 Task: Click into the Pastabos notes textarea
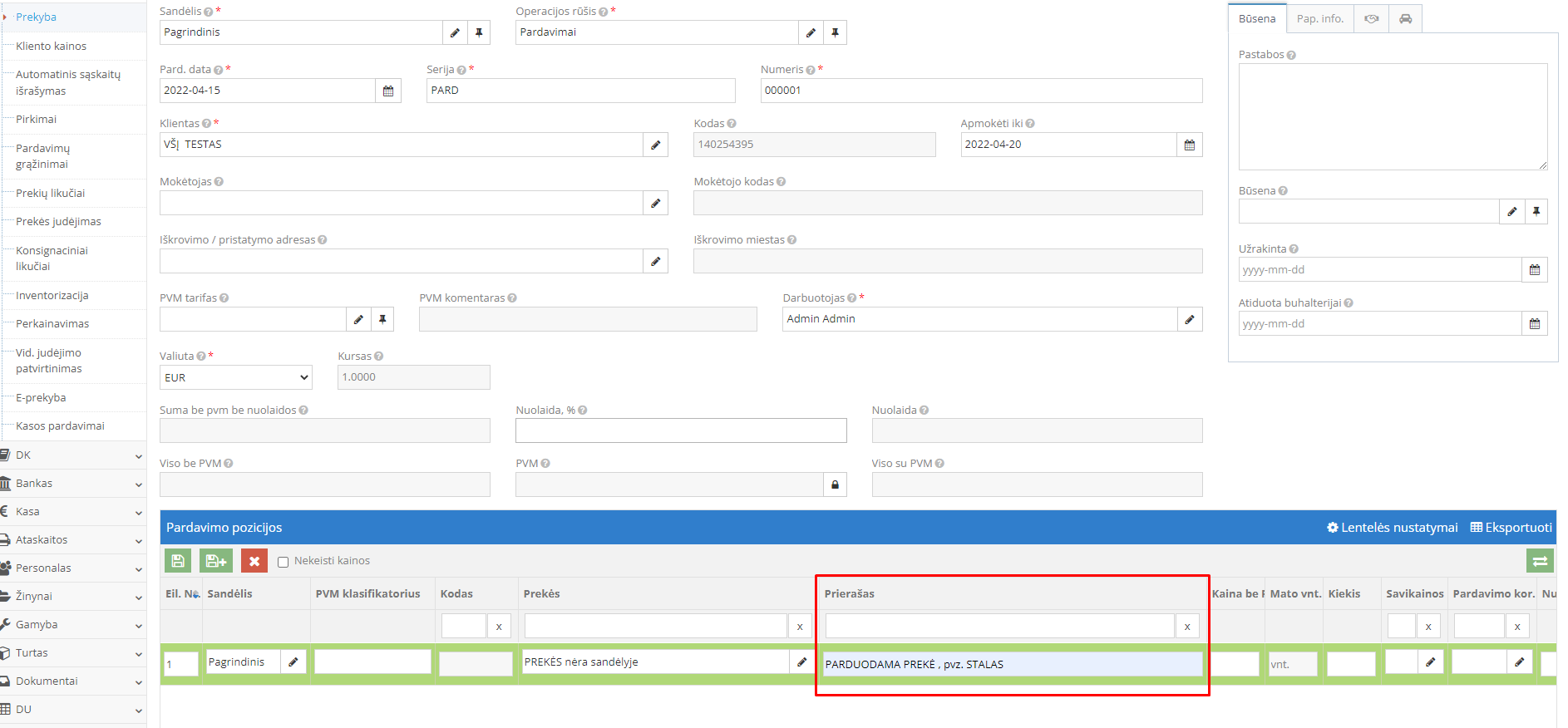click(1393, 116)
